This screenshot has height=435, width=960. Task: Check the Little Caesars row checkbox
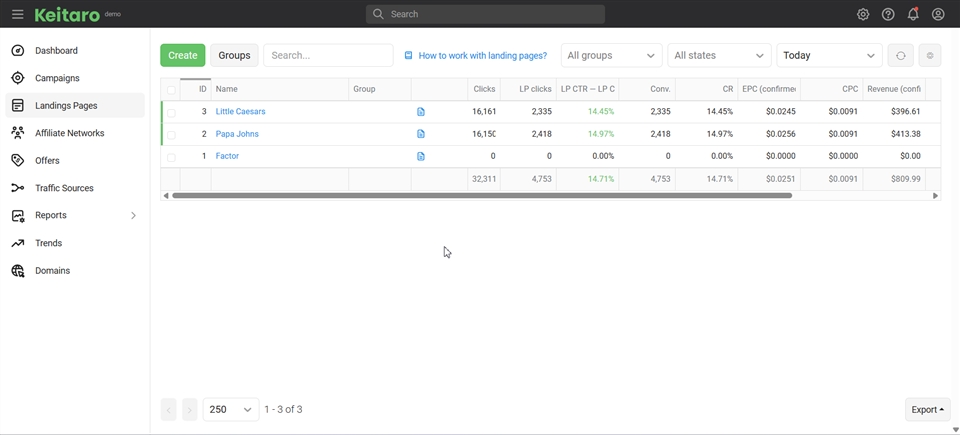click(171, 112)
